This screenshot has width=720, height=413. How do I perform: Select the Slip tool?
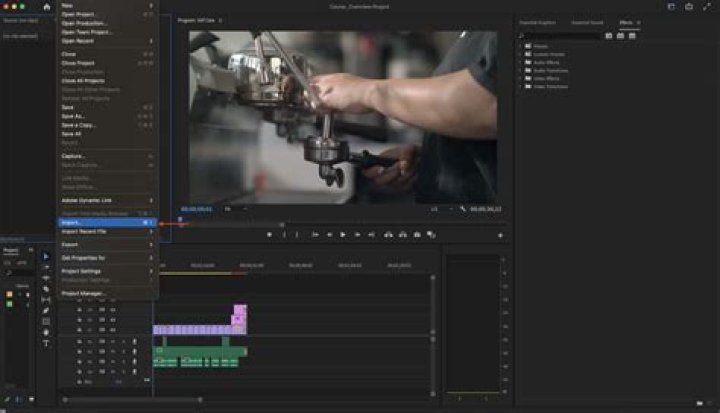[46, 300]
